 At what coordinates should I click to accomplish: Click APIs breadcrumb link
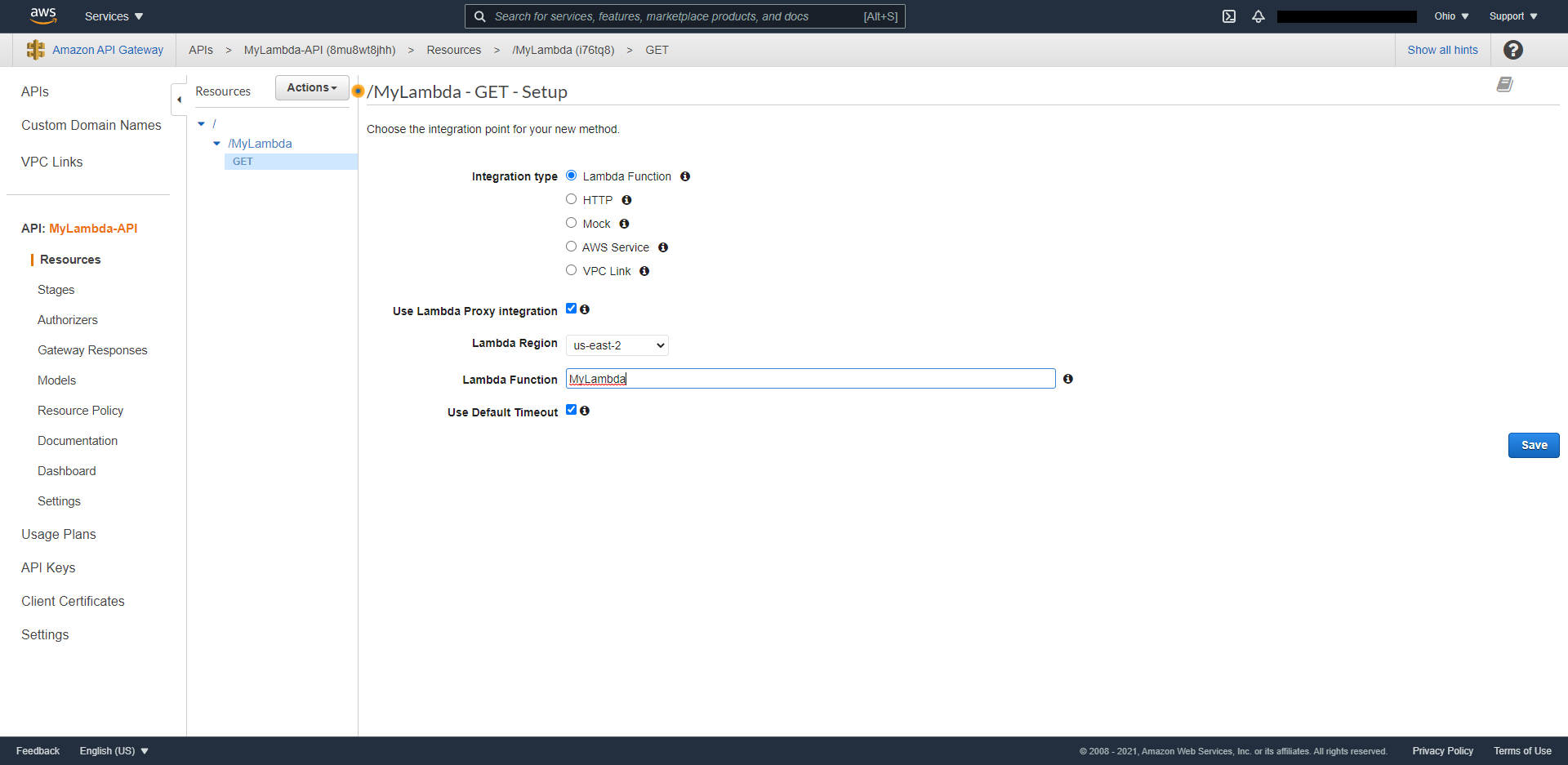click(201, 50)
